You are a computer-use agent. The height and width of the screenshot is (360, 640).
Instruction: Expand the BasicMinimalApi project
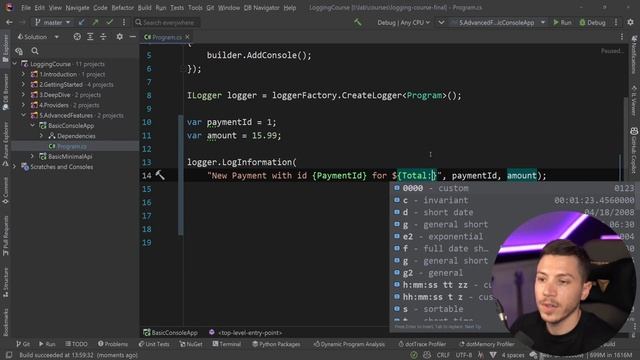33,156
